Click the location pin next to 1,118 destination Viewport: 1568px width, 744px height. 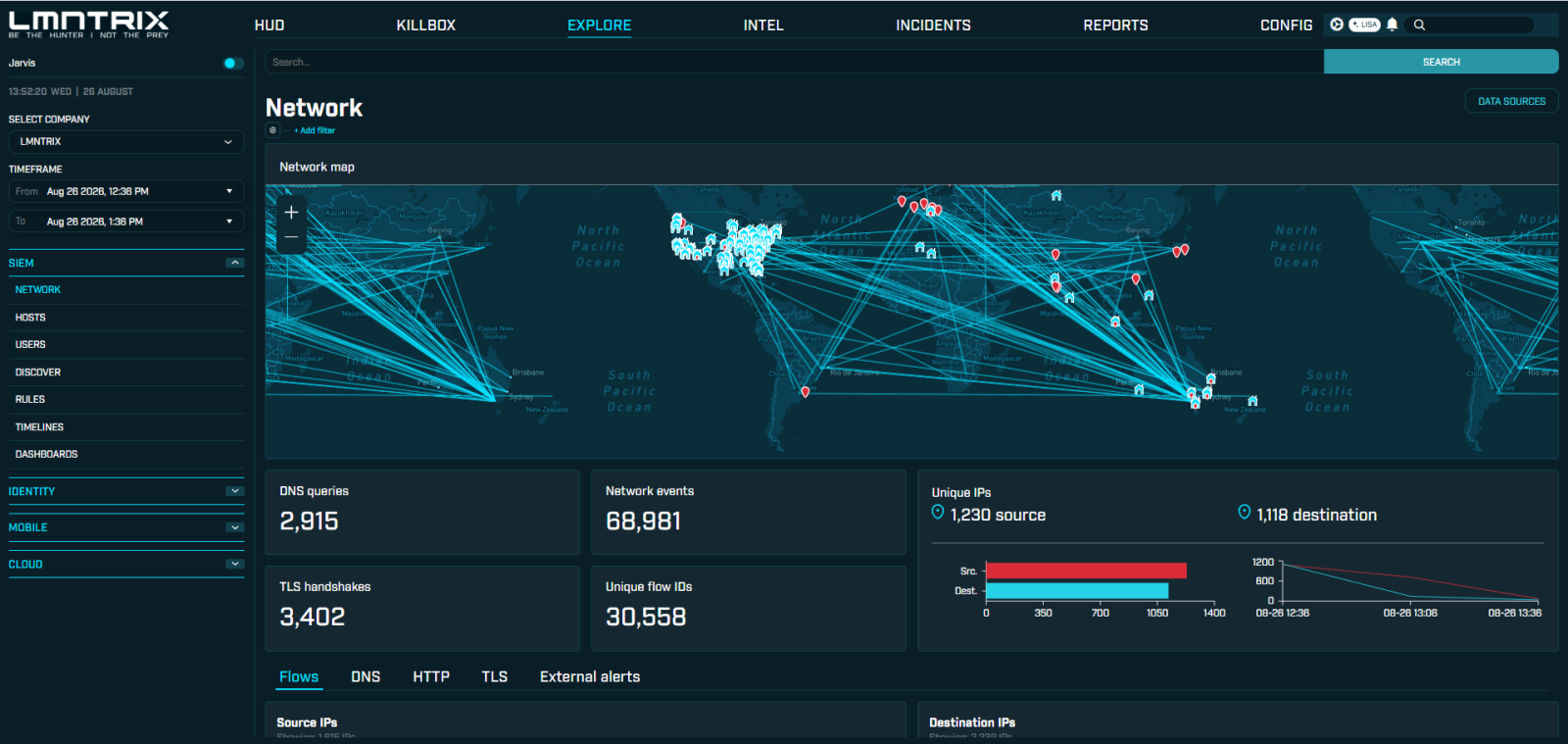[1245, 513]
